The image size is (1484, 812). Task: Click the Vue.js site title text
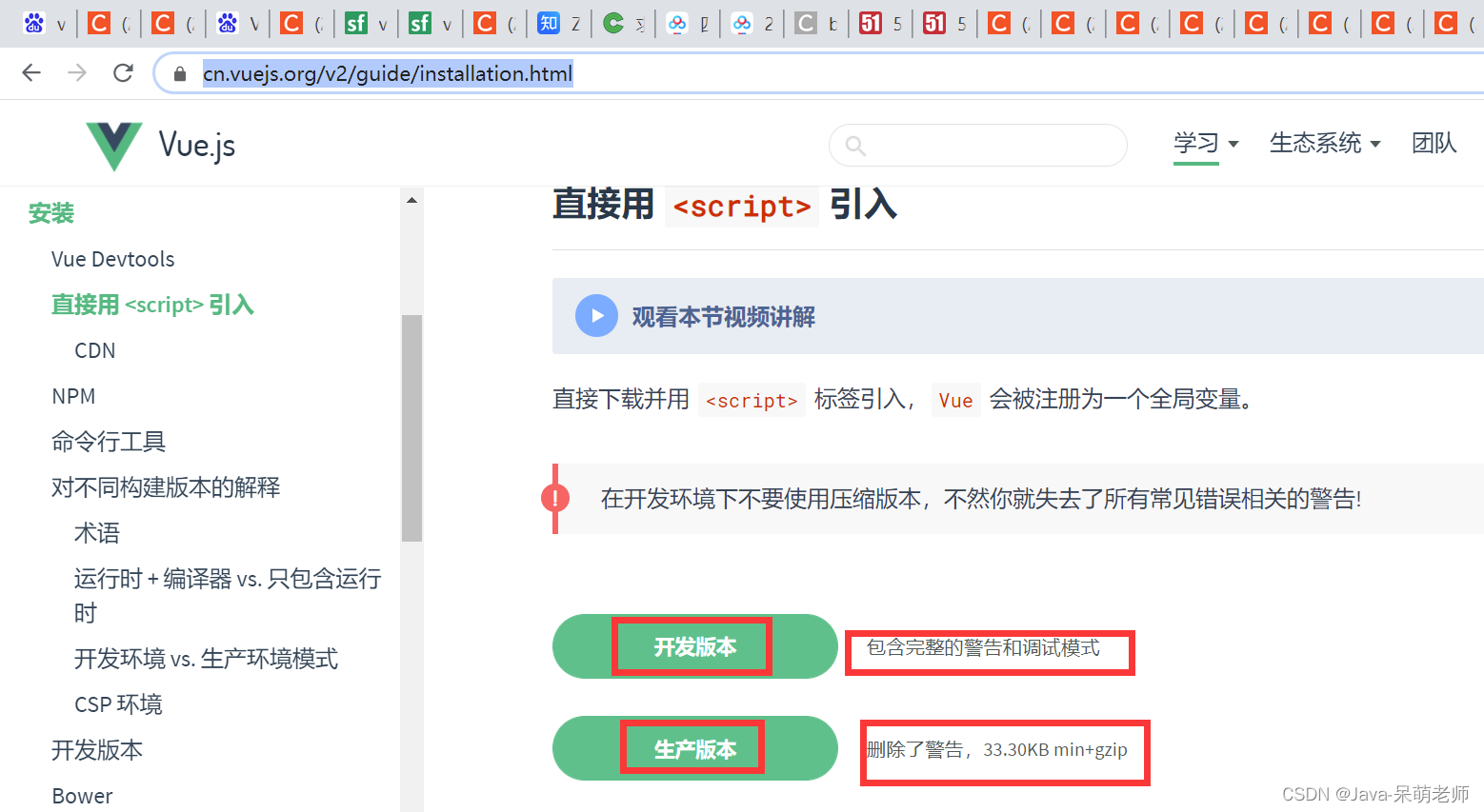click(x=196, y=145)
